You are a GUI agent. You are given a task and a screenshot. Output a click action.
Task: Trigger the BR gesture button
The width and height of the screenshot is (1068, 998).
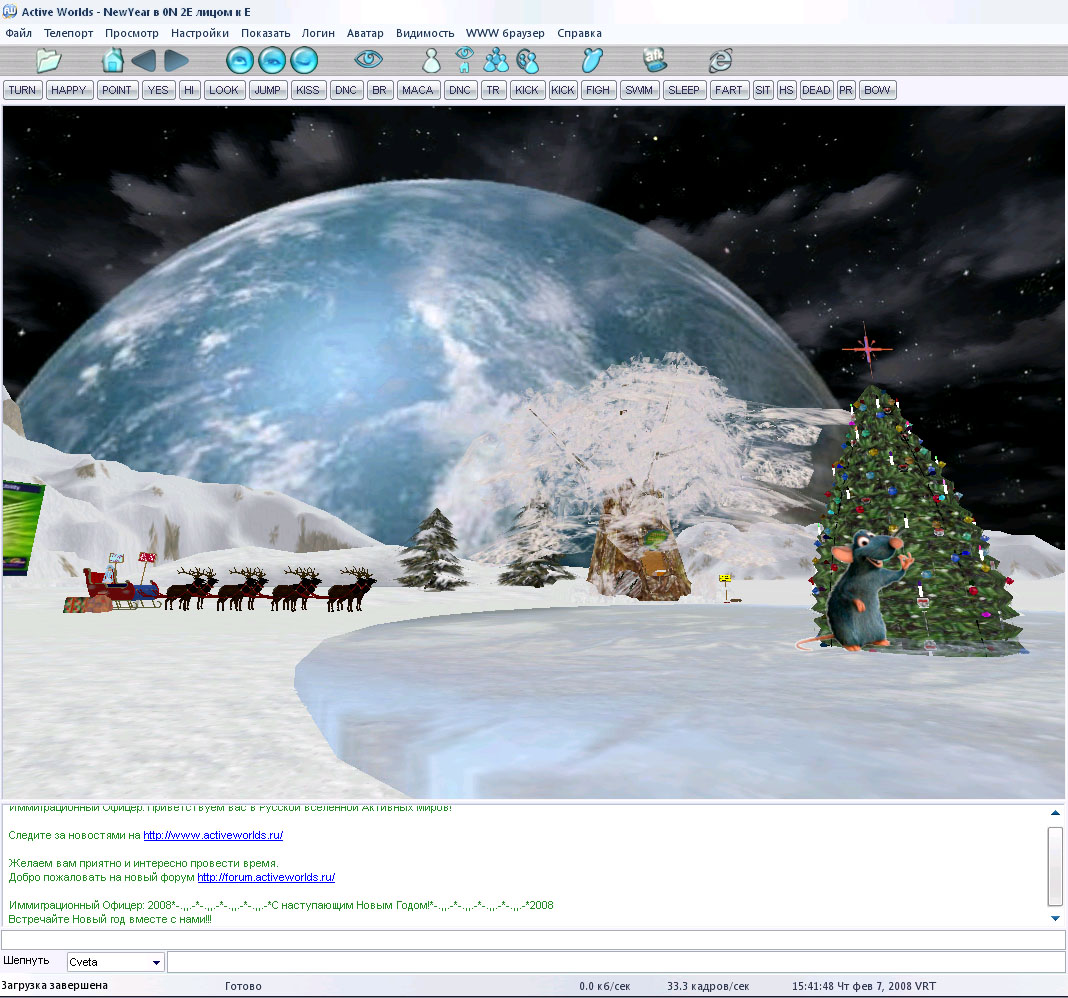[380, 90]
